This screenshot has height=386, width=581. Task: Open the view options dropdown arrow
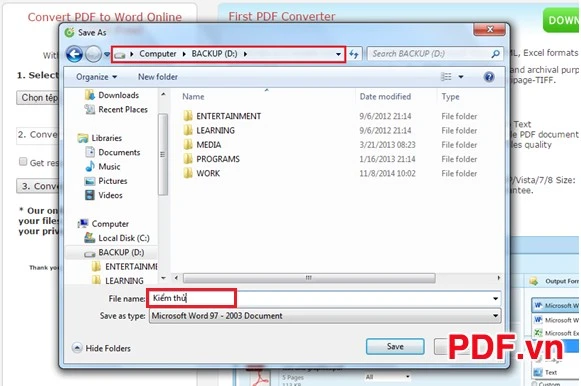click(461, 77)
